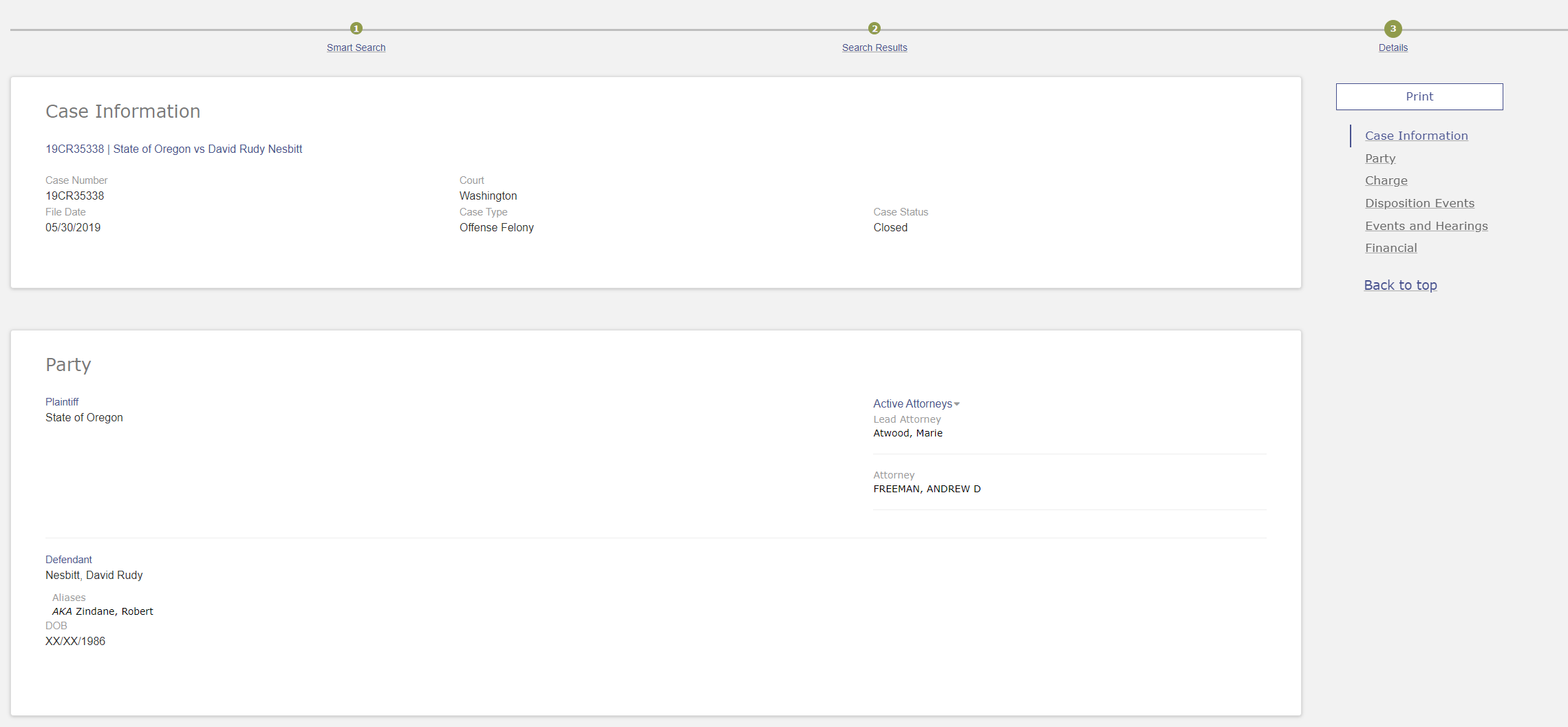Click attorney name FREEMAN, ANDREW D
The width and height of the screenshot is (1568, 727).
(927, 489)
